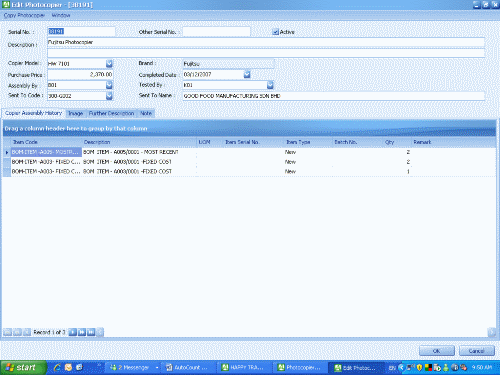Switch to AutoCount taskbar button
This screenshot has width=500, height=375.
tap(188, 367)
